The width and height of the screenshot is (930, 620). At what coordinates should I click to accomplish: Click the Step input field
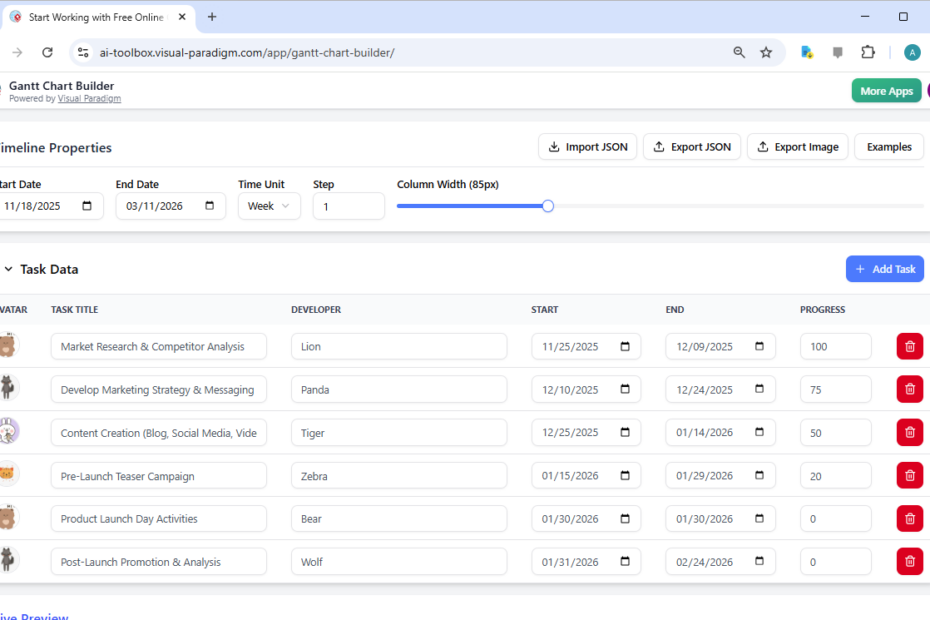[348, 205]
